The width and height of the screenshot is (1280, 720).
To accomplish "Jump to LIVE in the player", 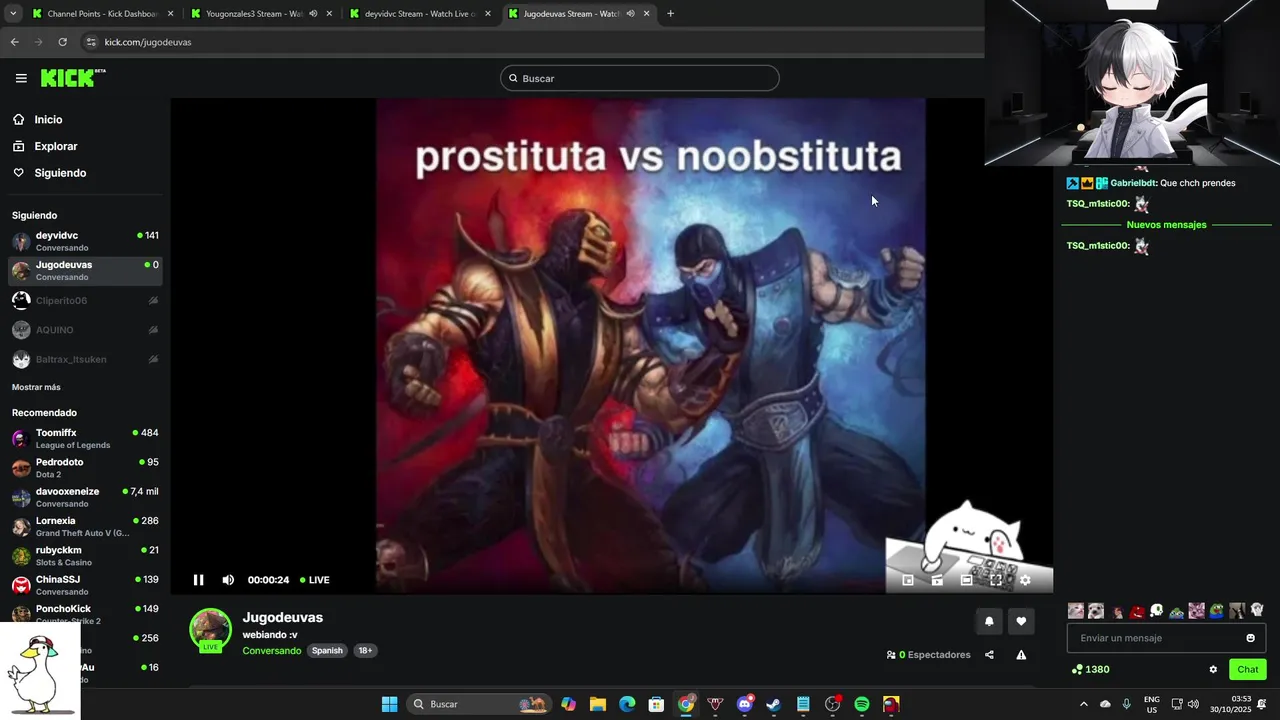I will coord(315,580).
